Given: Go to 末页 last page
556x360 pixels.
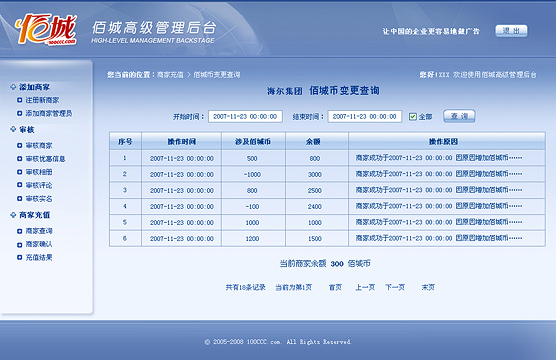Looking at the screenshot, I should [x=428, y=287].
